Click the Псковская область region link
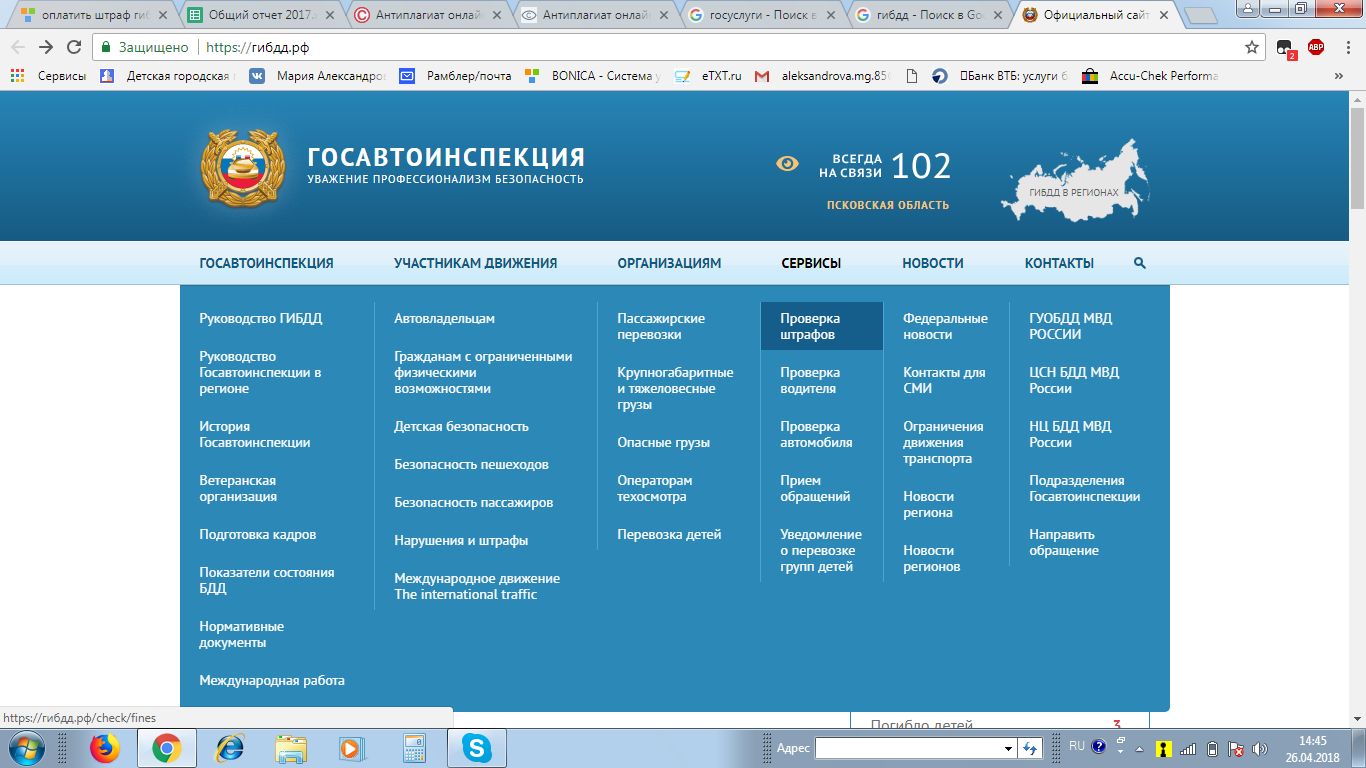1366x768 pixels. 887,205
